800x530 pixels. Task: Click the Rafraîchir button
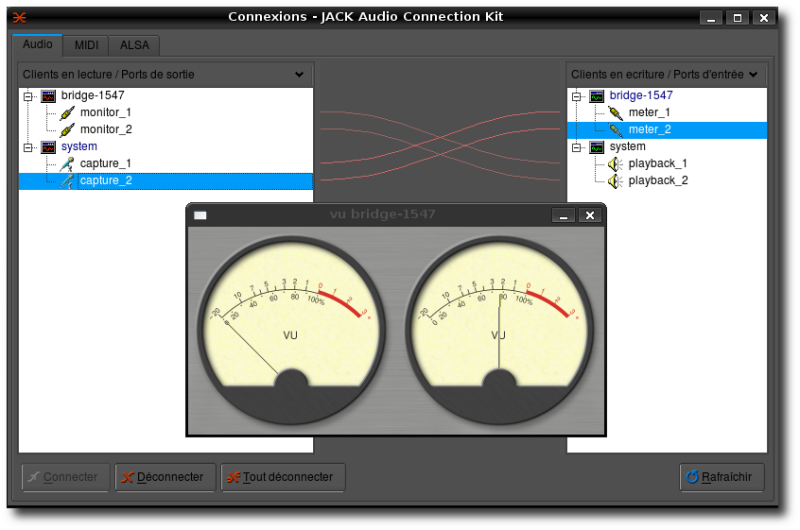click(722, 477)
